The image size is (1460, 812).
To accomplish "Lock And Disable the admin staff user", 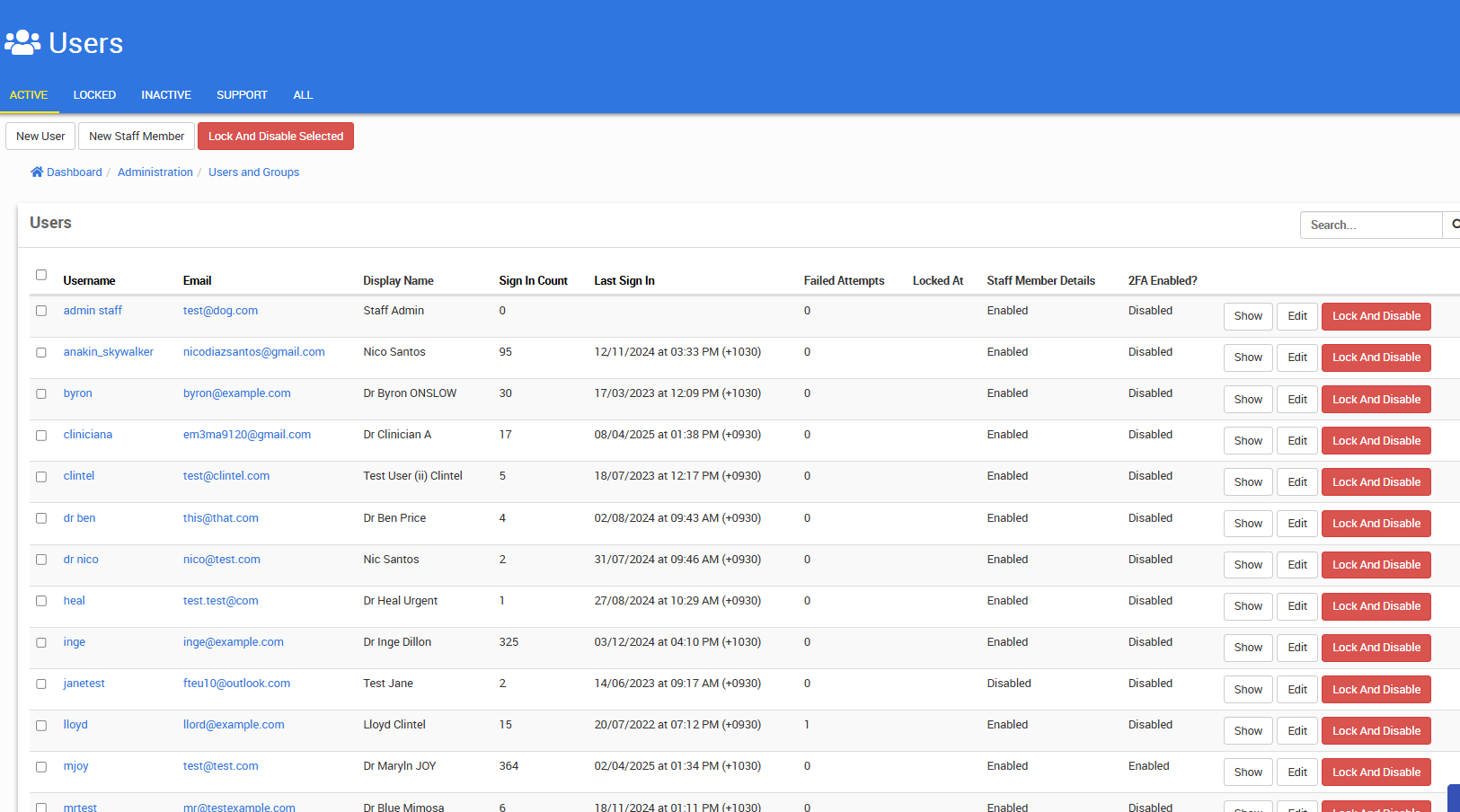I will [x=1376, y=316].
